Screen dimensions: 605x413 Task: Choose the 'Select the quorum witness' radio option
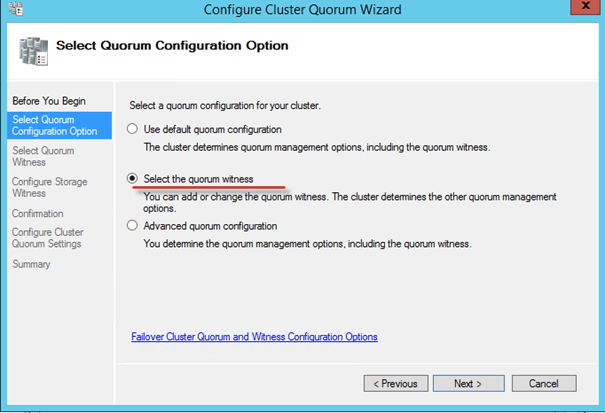(132, 179)
